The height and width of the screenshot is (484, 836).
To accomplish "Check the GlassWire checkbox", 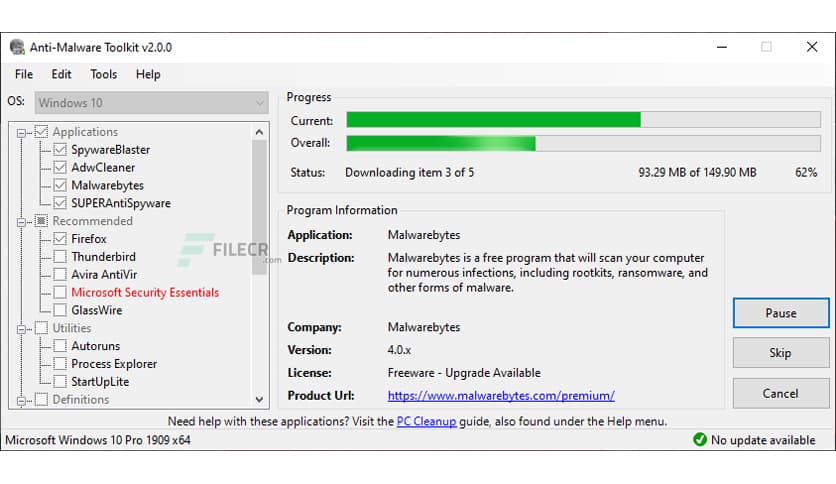I will coord(60,310).
